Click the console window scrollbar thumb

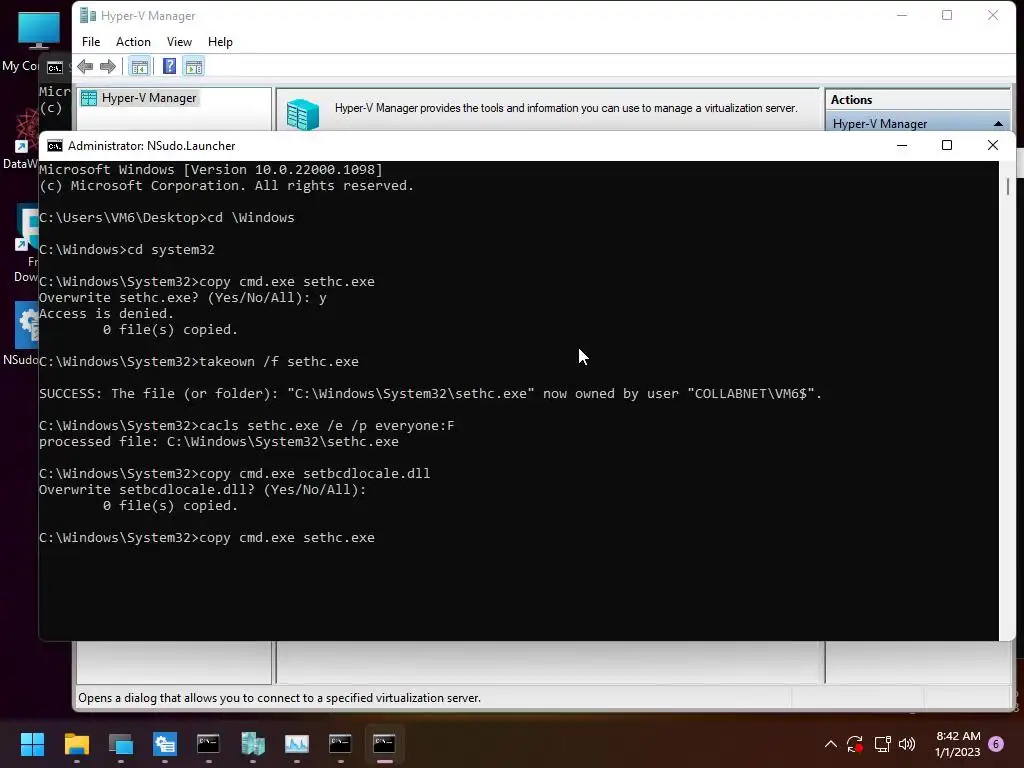click(x=1008, y=185)
